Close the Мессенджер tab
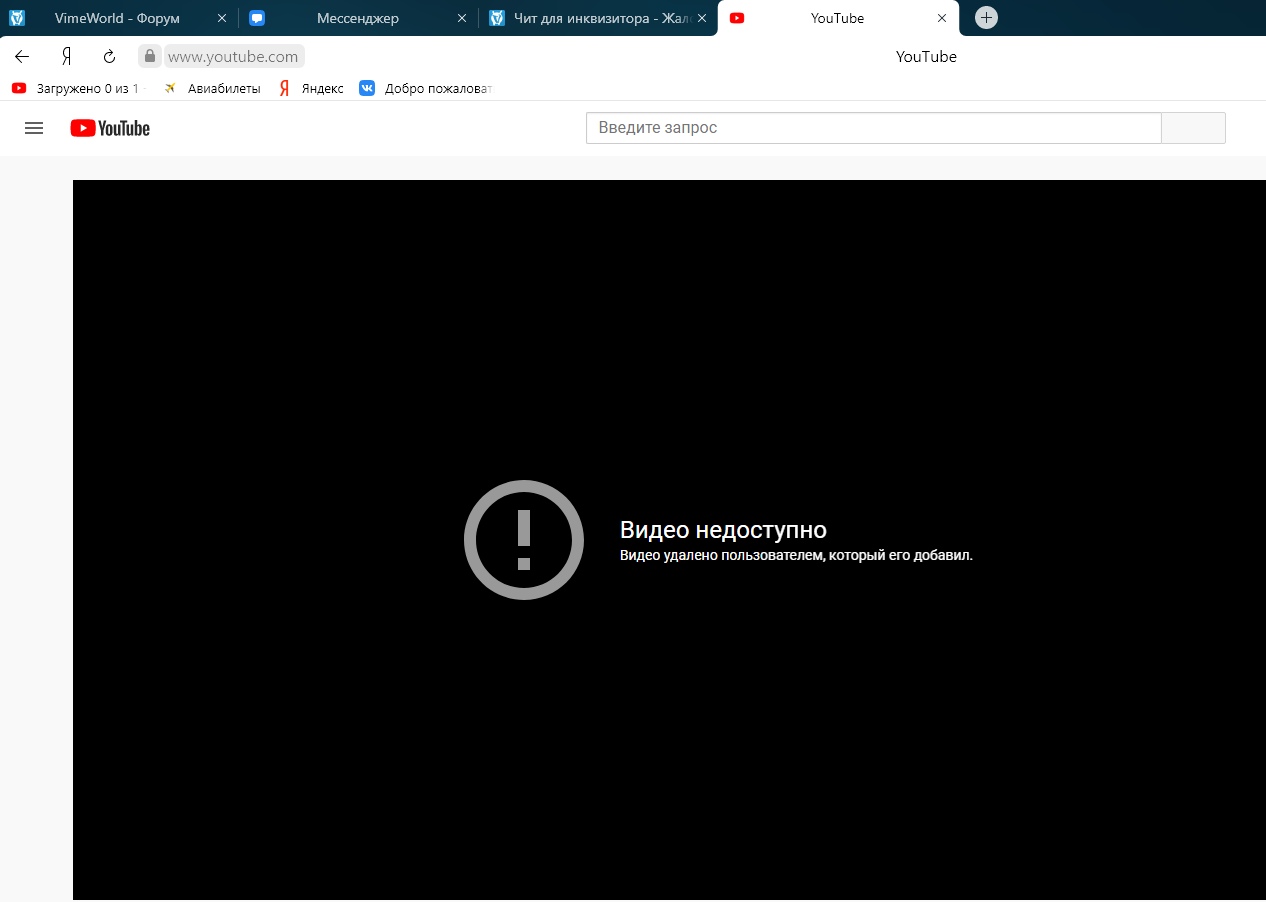Screen dimensions: 1266x902 461,18
